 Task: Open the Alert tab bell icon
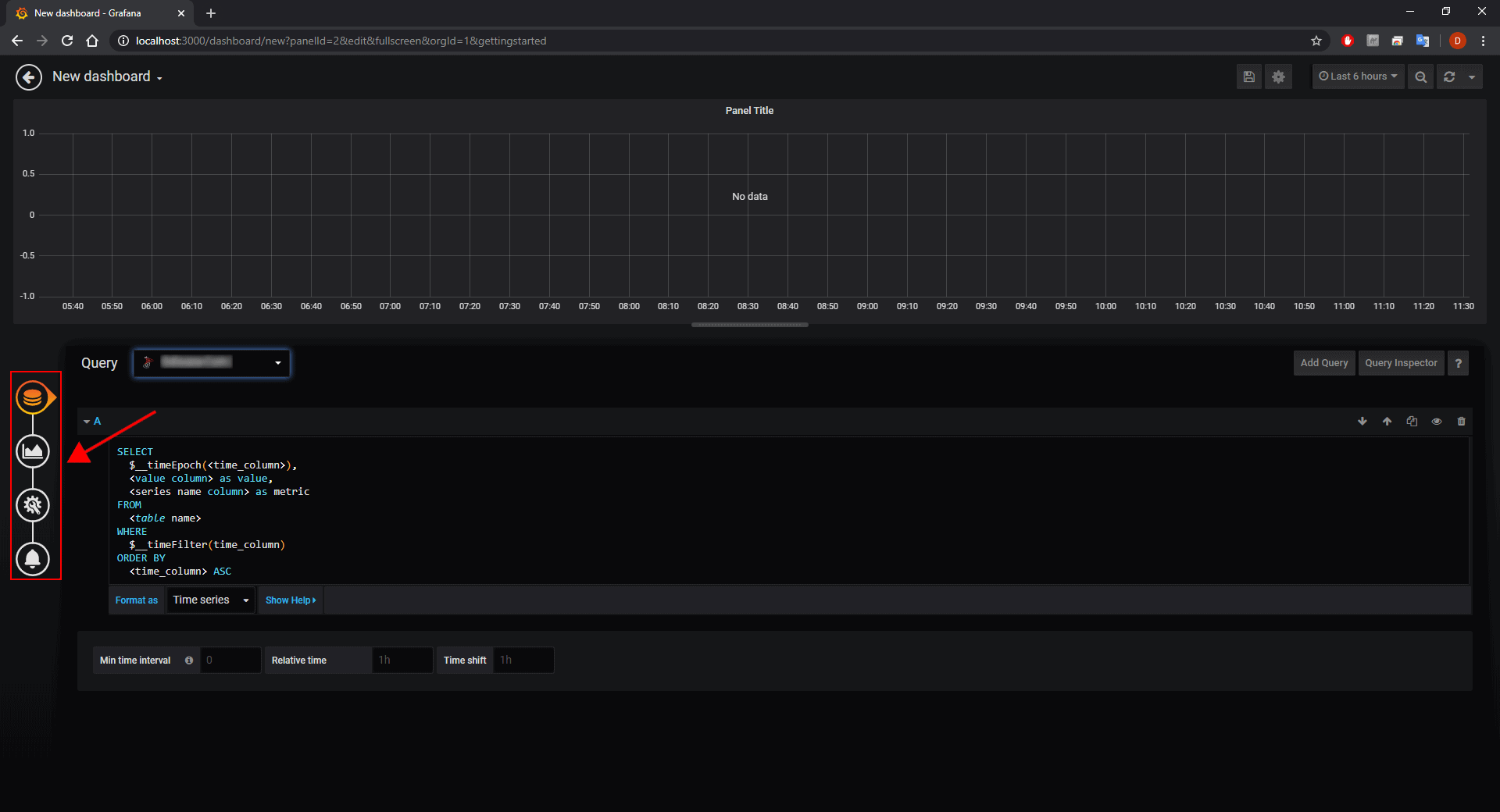(33, 559)
